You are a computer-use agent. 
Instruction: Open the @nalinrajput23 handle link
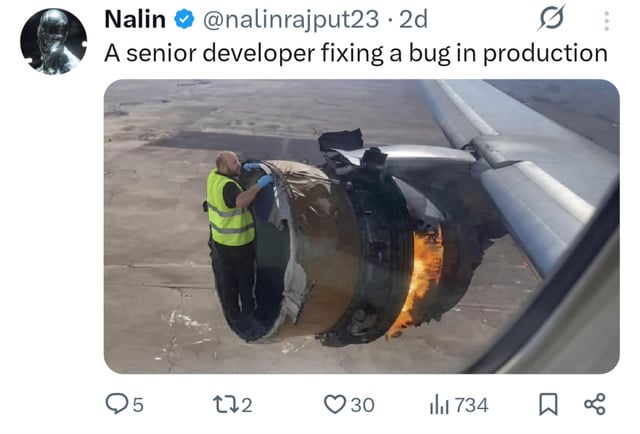tap(291, 20)
